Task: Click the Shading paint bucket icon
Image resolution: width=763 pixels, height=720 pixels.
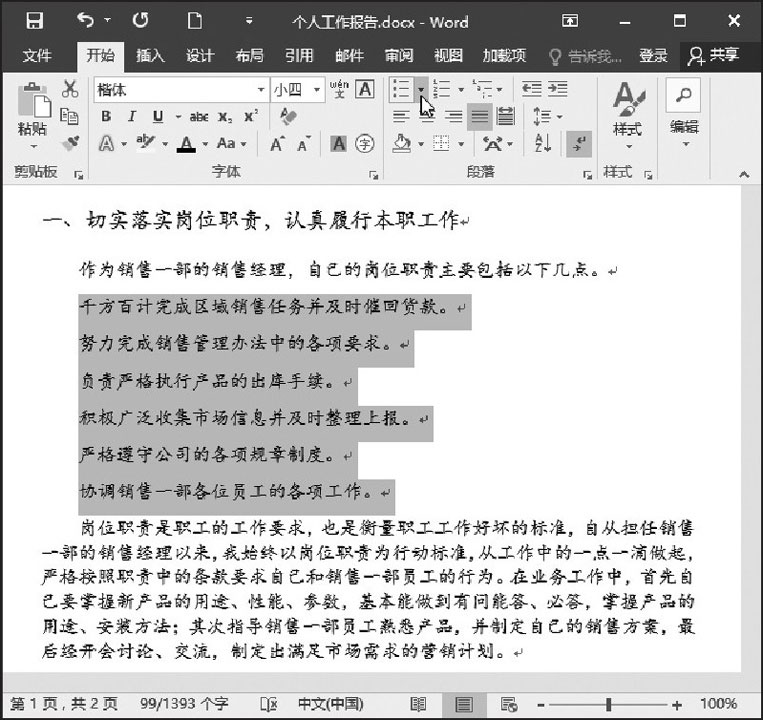Action: point(402,143)
